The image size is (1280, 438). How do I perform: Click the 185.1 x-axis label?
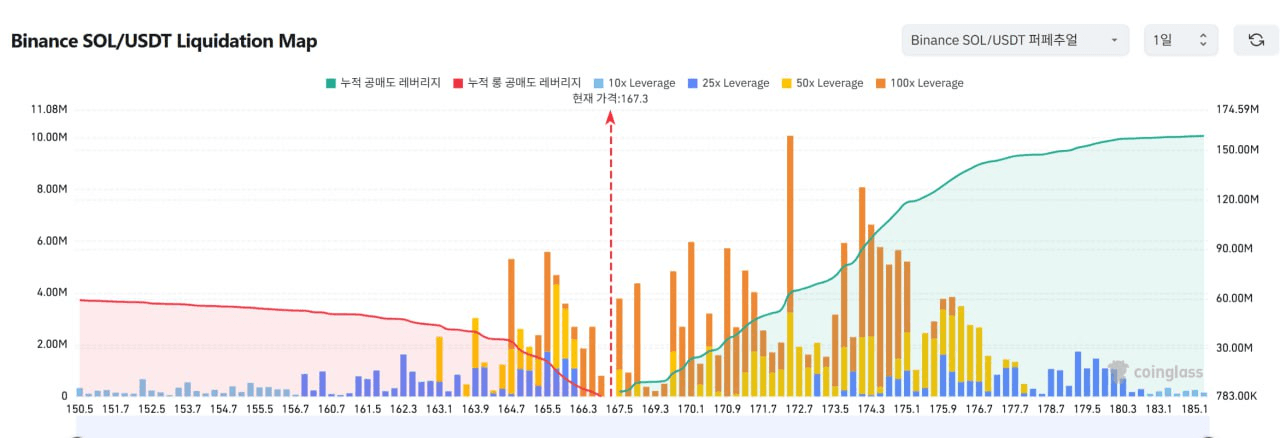point(1195,409)
